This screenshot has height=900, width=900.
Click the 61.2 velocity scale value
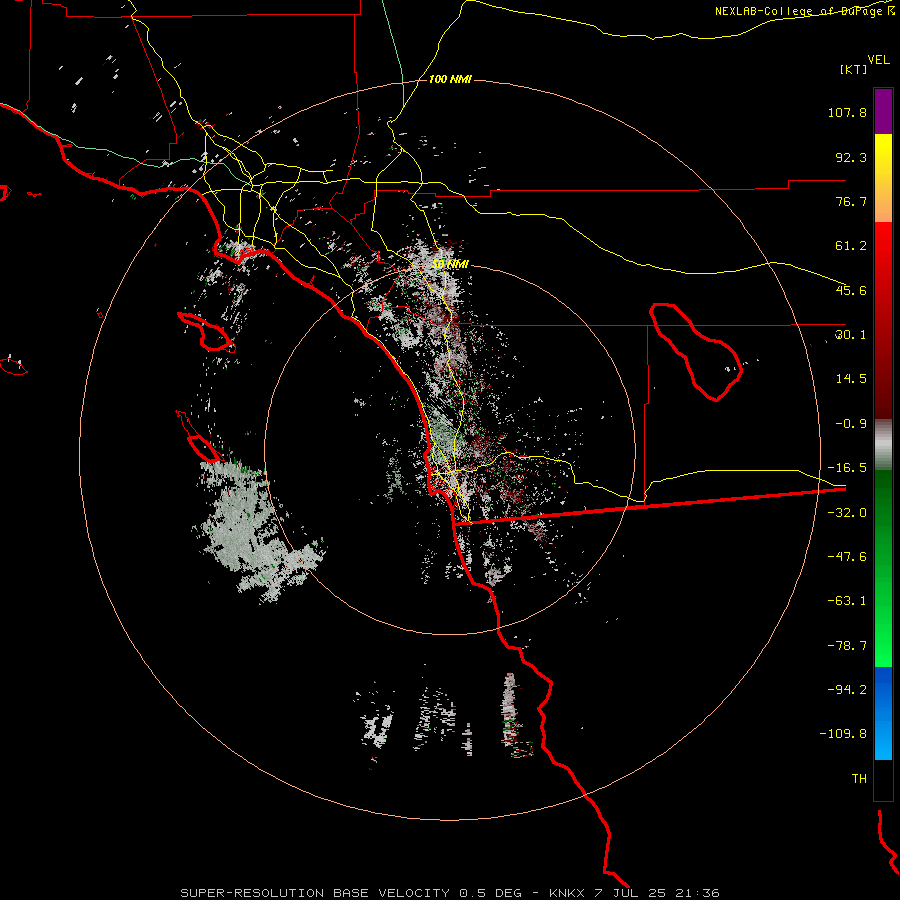(x=851, y=246)
